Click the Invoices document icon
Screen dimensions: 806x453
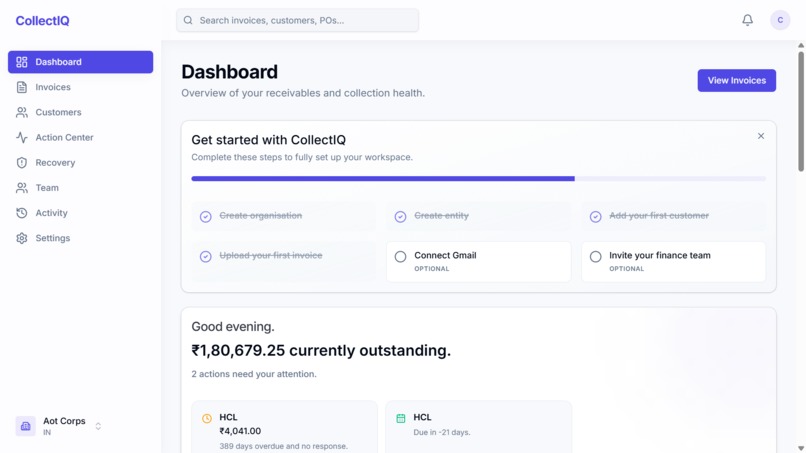(22, 87)
